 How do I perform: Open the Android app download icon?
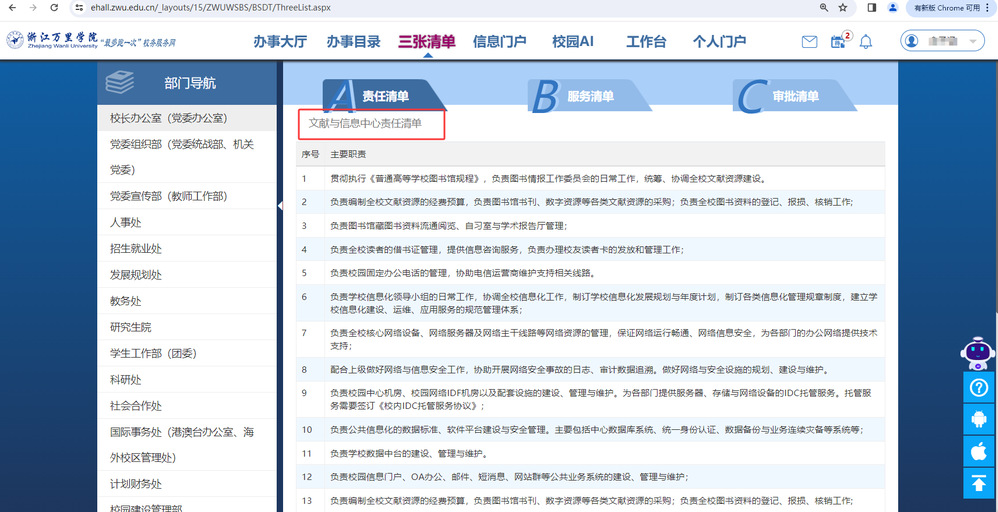[x=979, y=420]
